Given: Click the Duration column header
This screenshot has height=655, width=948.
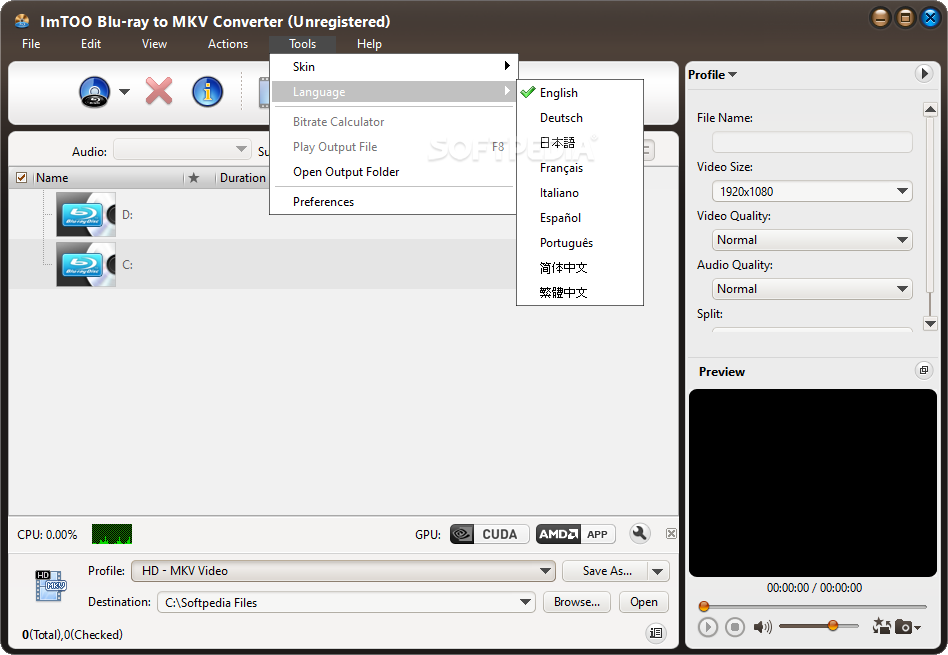Looking at the screenshot, I should [242, 178].
